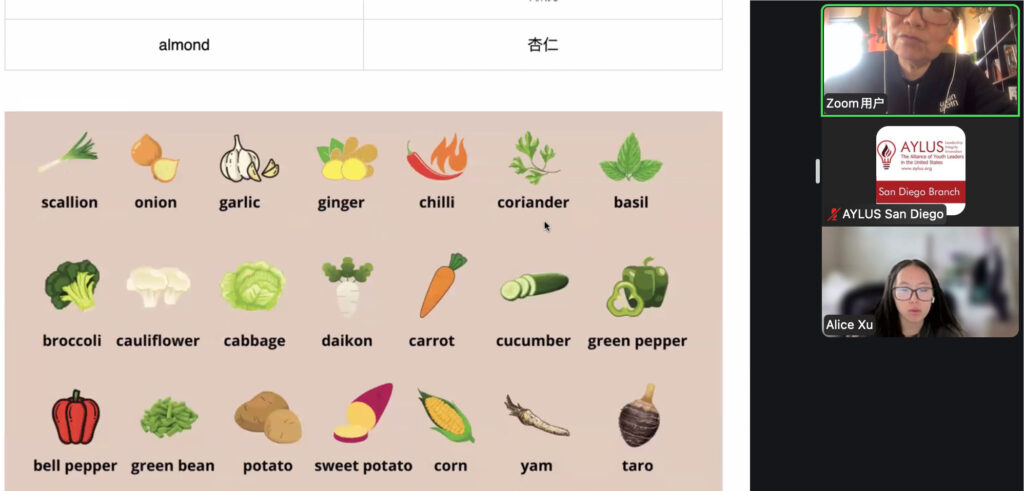Click the daikon radish icon
The image size is (1024, 491).
pos(347,287)
